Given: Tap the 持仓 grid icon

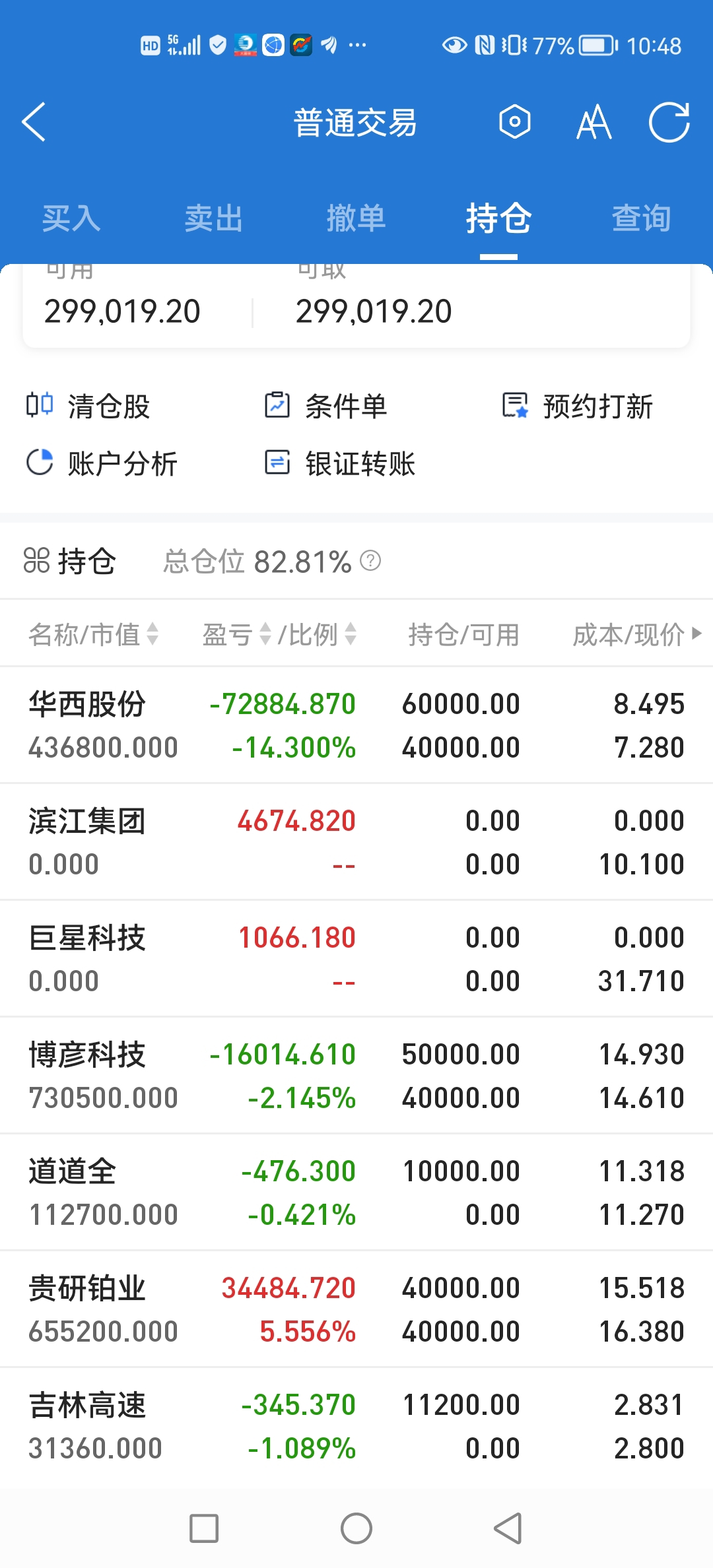Looking at the screenshot, I should click(36, 561).
